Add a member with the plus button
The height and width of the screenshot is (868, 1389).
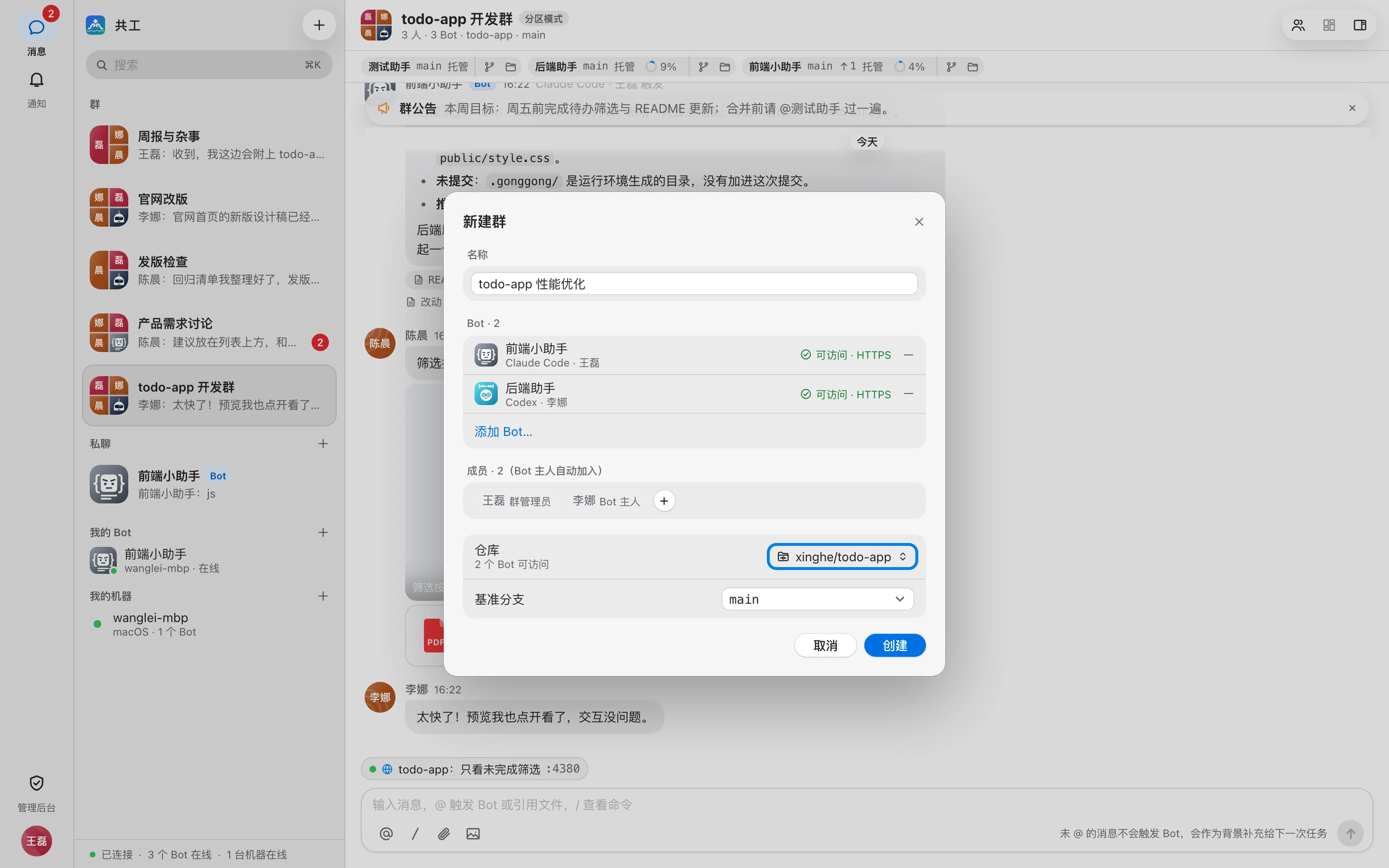point(664,501)
